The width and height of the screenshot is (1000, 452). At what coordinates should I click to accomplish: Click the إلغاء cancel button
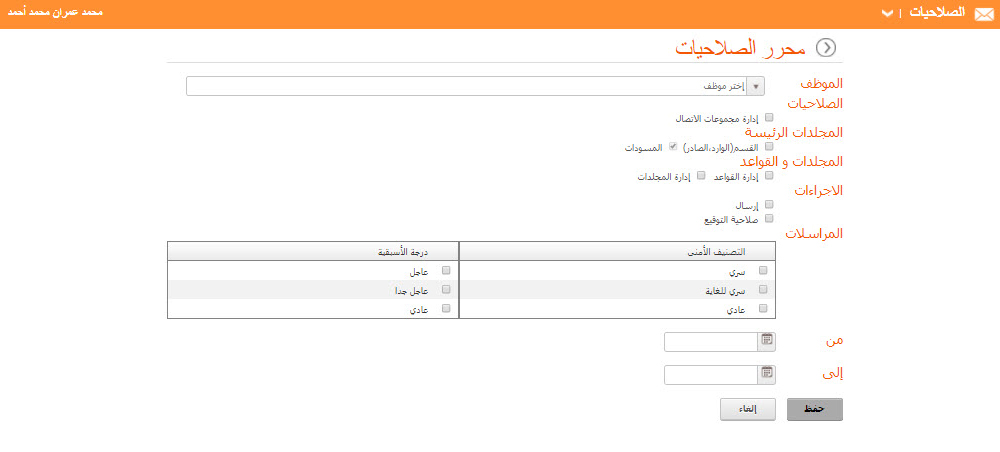click(x=747, y=409)
